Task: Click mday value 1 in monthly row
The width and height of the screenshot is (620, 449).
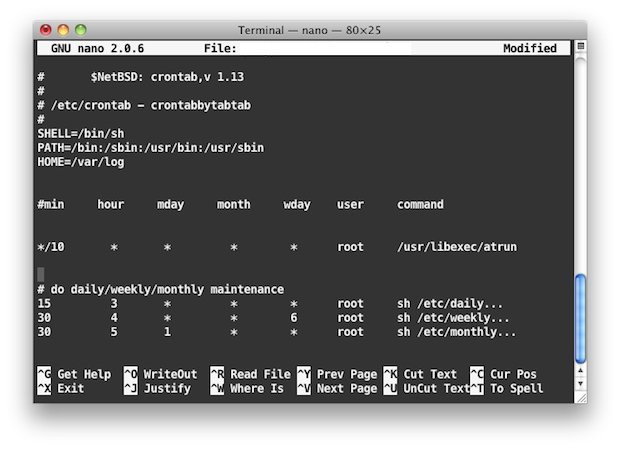Action: tap(167, 332)
